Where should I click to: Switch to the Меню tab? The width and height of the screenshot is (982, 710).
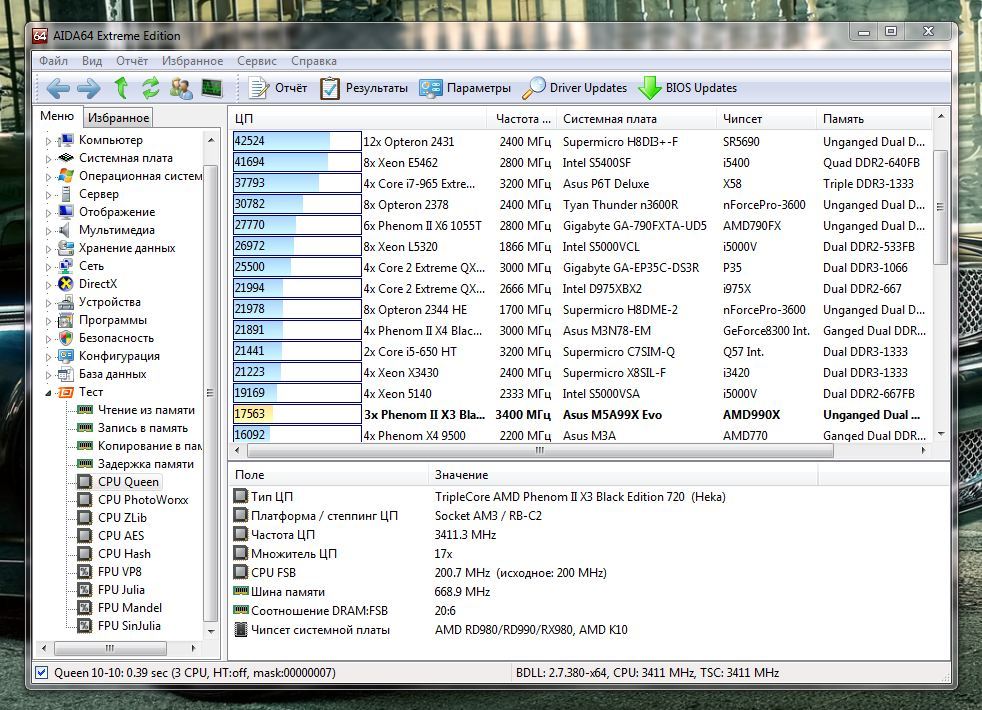[x=57, y=116]
